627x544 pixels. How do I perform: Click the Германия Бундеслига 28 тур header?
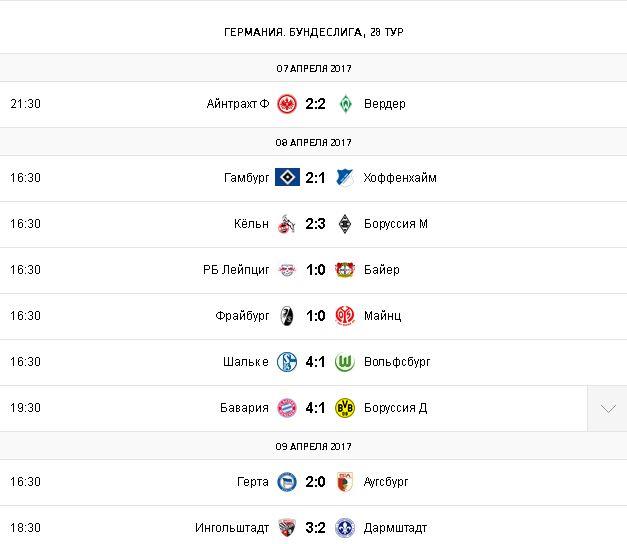click(314, 32)
